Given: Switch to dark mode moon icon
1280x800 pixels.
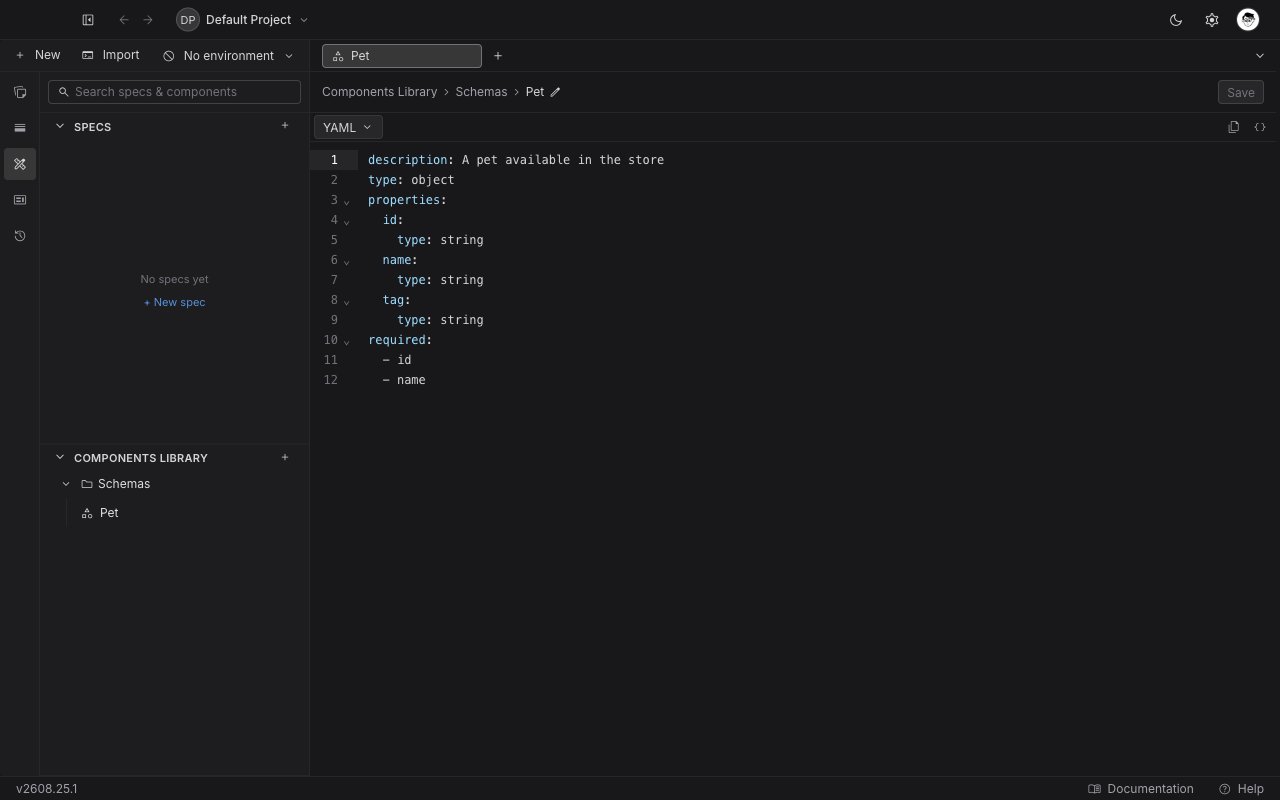Looking at the screenshot, I should click(1176, 20).
